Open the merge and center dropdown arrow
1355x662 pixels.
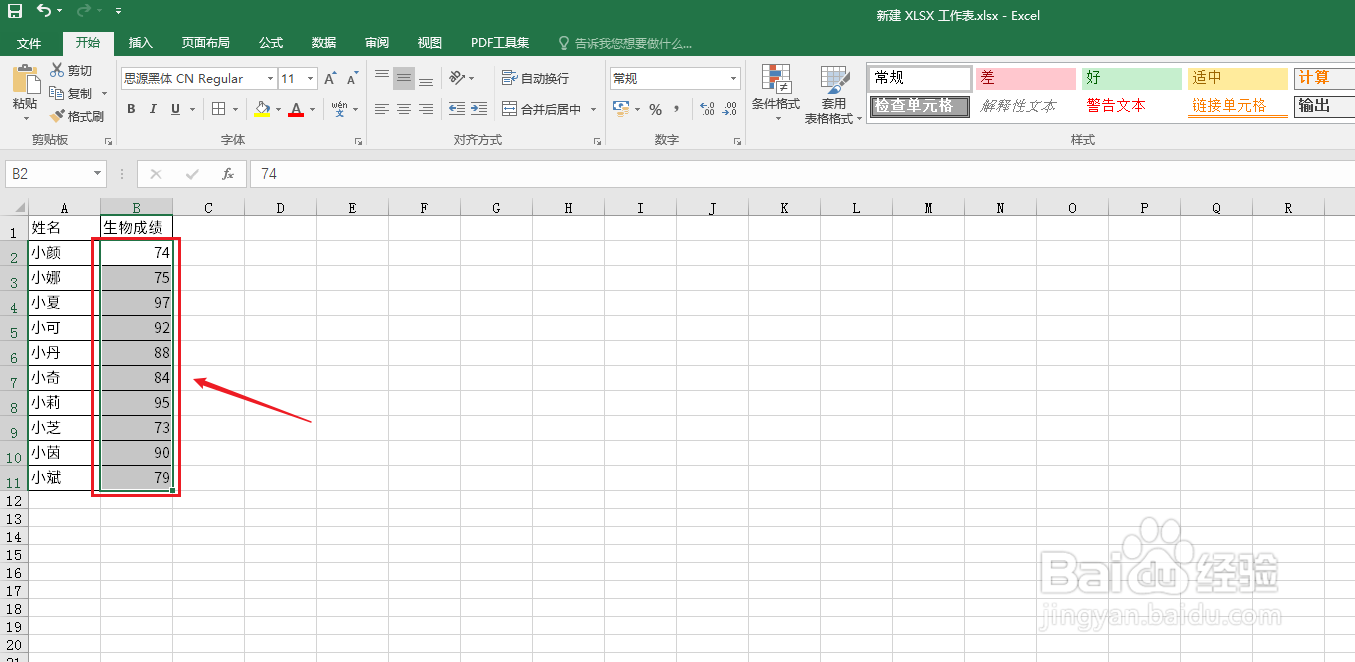pos(593,109)
